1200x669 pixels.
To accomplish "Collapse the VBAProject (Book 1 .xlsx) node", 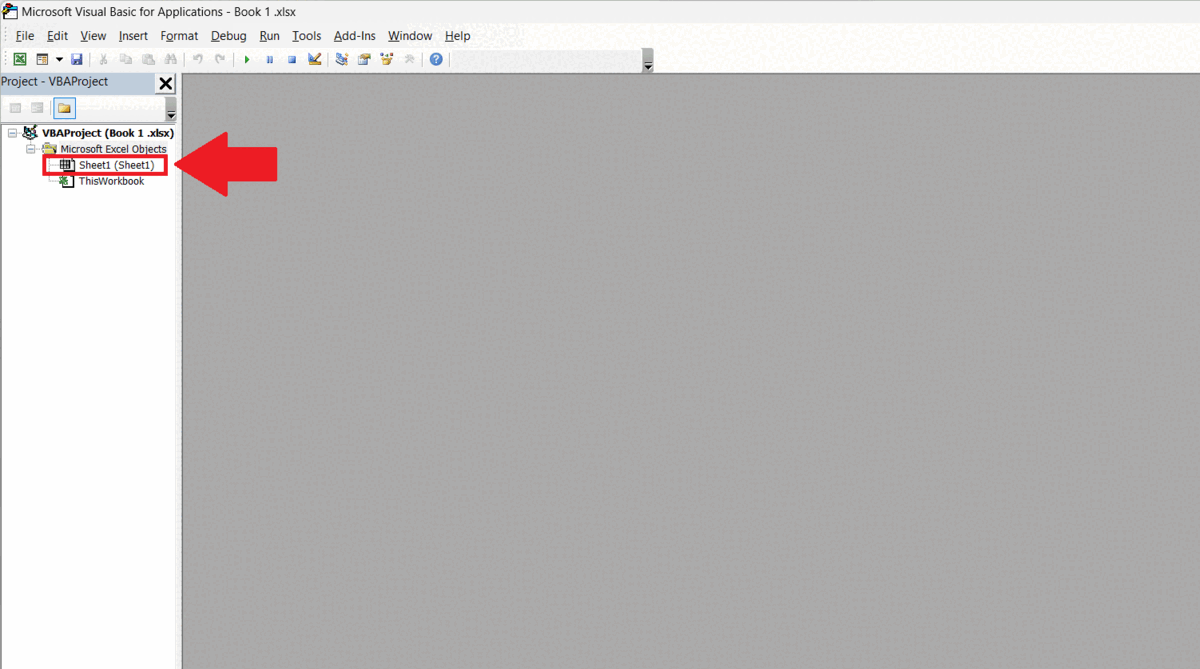I will coord(13,132).
